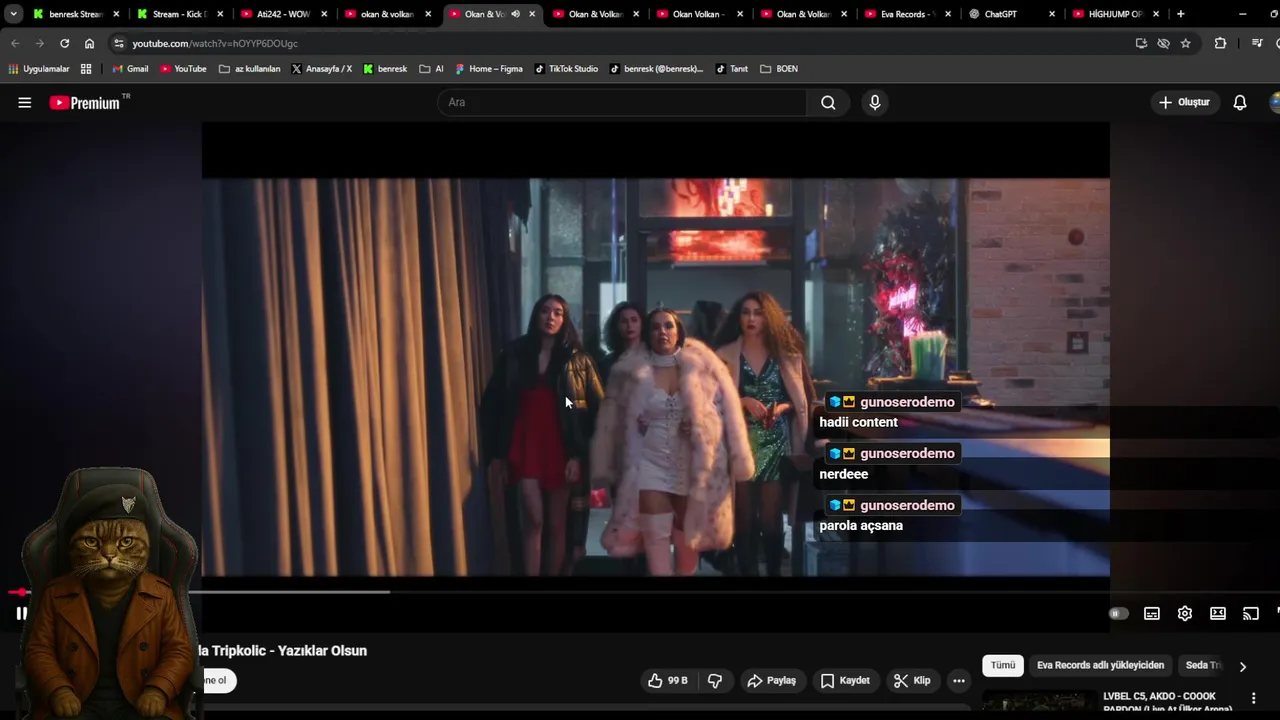Like the video with 99 B likes

(x=668, y=680)
